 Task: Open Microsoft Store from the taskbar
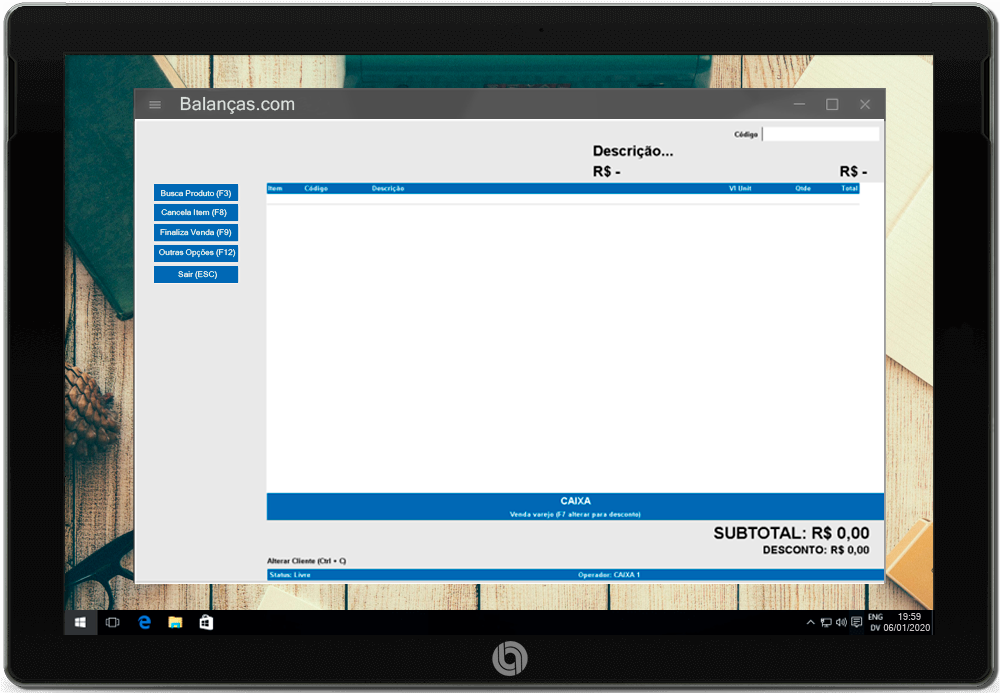pyautogui.click(x=206, y=622)
